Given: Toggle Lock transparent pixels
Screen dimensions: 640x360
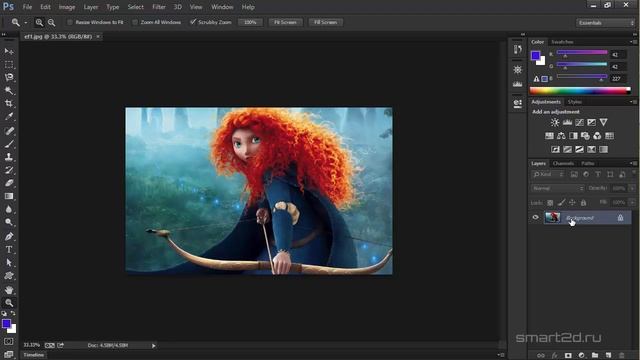Looking at the screenshot, I should point(550,202).
